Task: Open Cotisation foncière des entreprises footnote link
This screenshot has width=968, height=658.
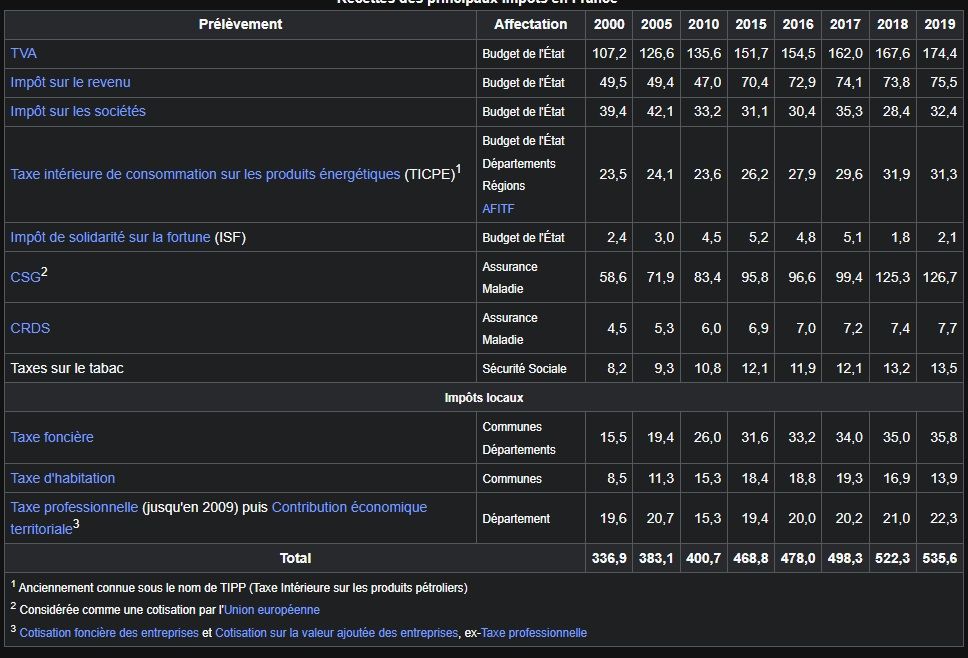Action: [109, 633]
